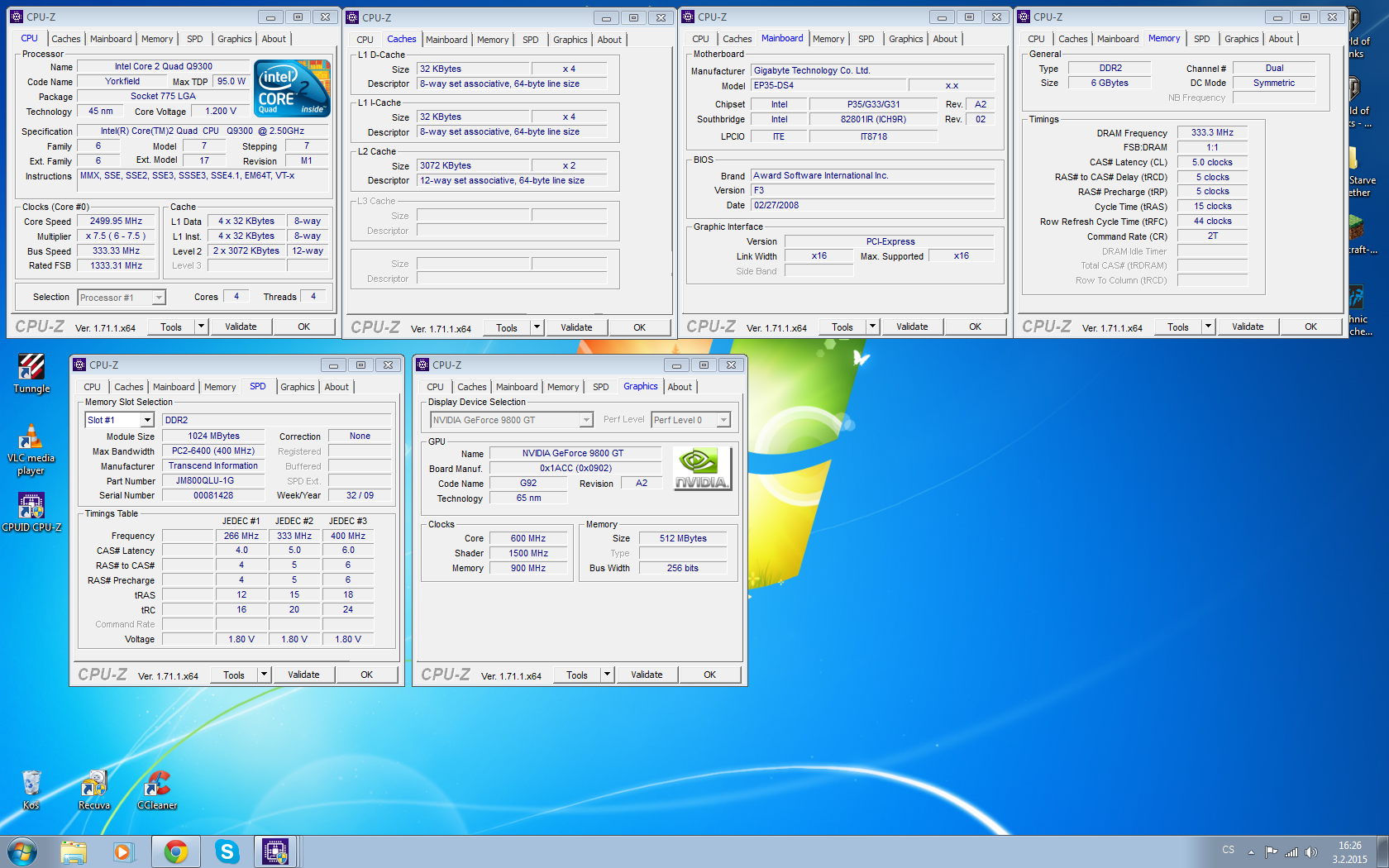Open the volume control tray icon
1389x868 pixels.
click(x=1311, y=852)
